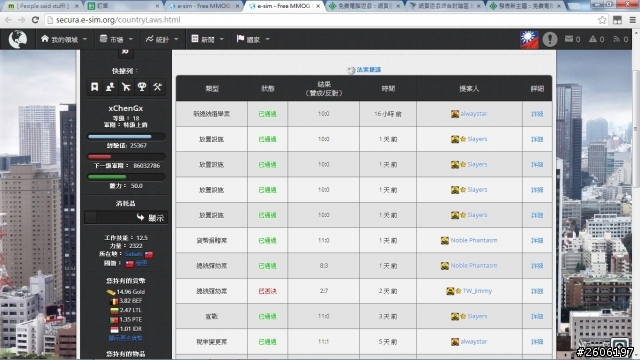Open proposer Slayers from 3 days ago
This screenshot has width=640, height=360.
pyautogui.click(x=477, y=316)
